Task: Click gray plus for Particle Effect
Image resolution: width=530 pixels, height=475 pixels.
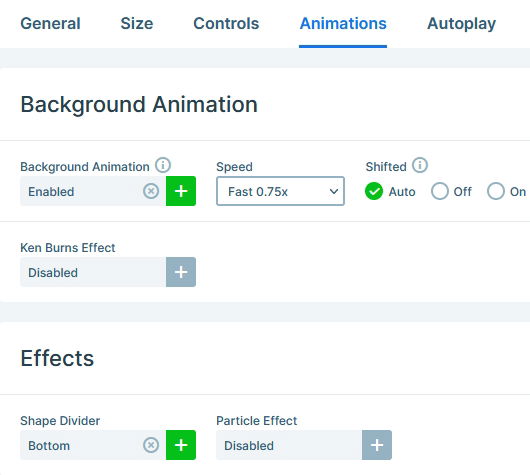Action: tap(377, 445)
